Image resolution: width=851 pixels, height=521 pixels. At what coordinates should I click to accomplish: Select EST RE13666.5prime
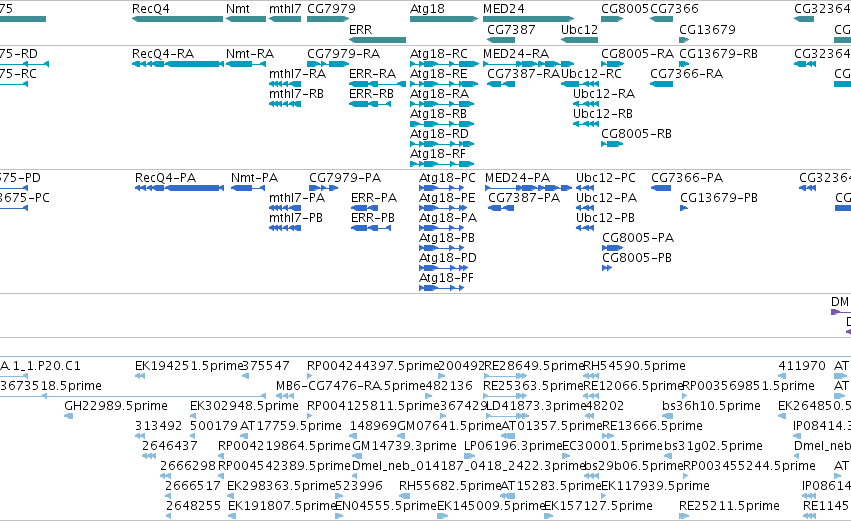point(610,436)
